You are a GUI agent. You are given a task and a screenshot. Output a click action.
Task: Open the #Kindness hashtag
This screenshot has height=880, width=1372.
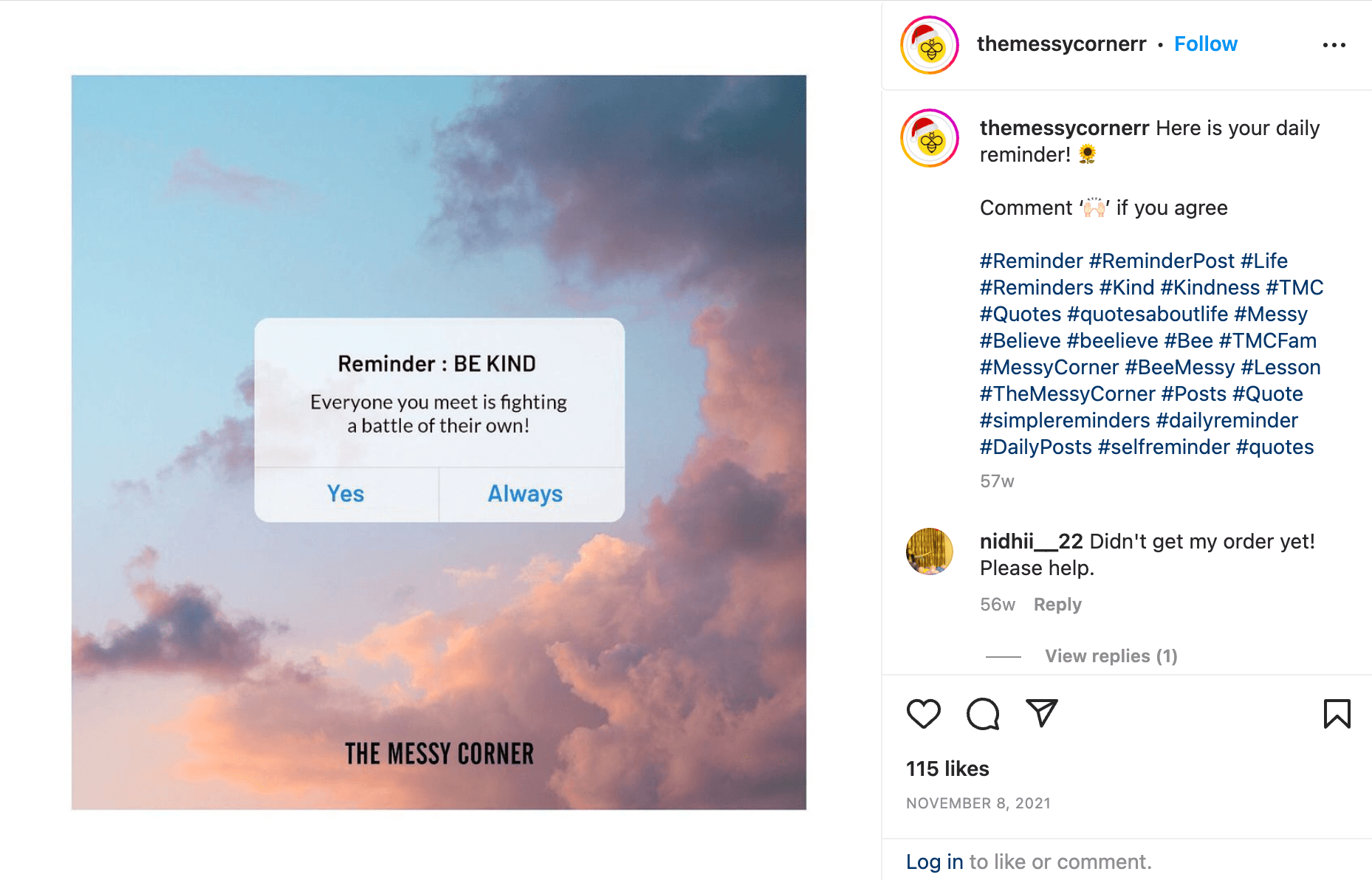point(1210,287)
